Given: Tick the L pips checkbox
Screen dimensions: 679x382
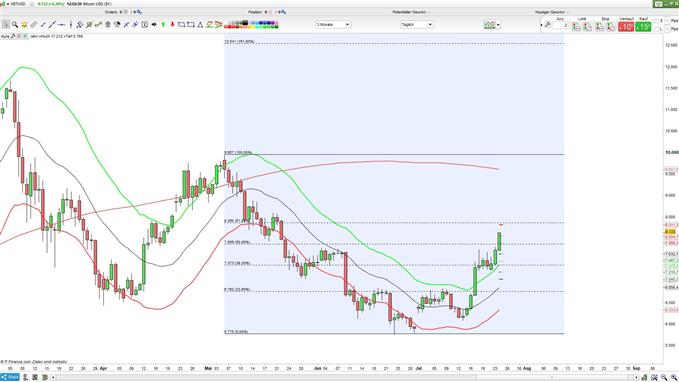Looking at the screenshot, I should [x=656, y=29].
